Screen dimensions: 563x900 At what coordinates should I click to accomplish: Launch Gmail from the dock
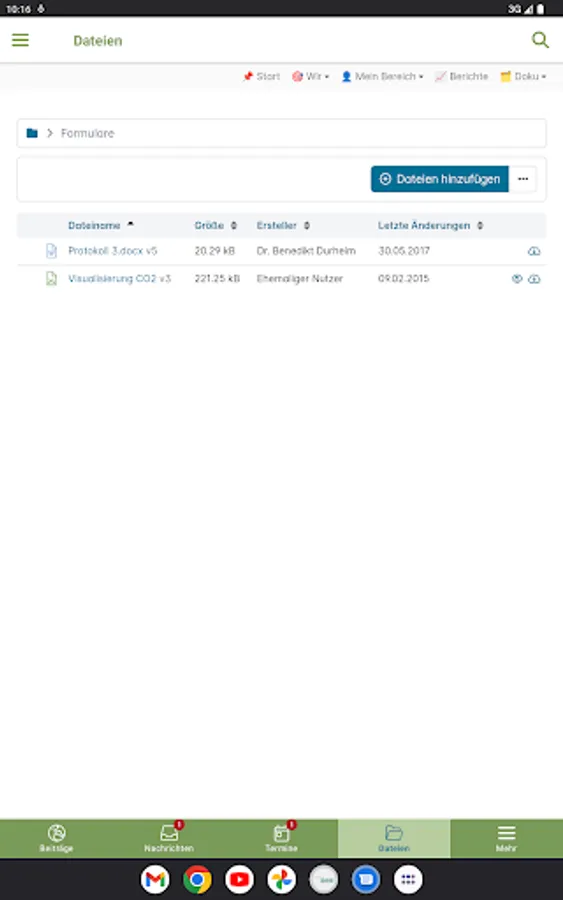(x=155, y=879)
